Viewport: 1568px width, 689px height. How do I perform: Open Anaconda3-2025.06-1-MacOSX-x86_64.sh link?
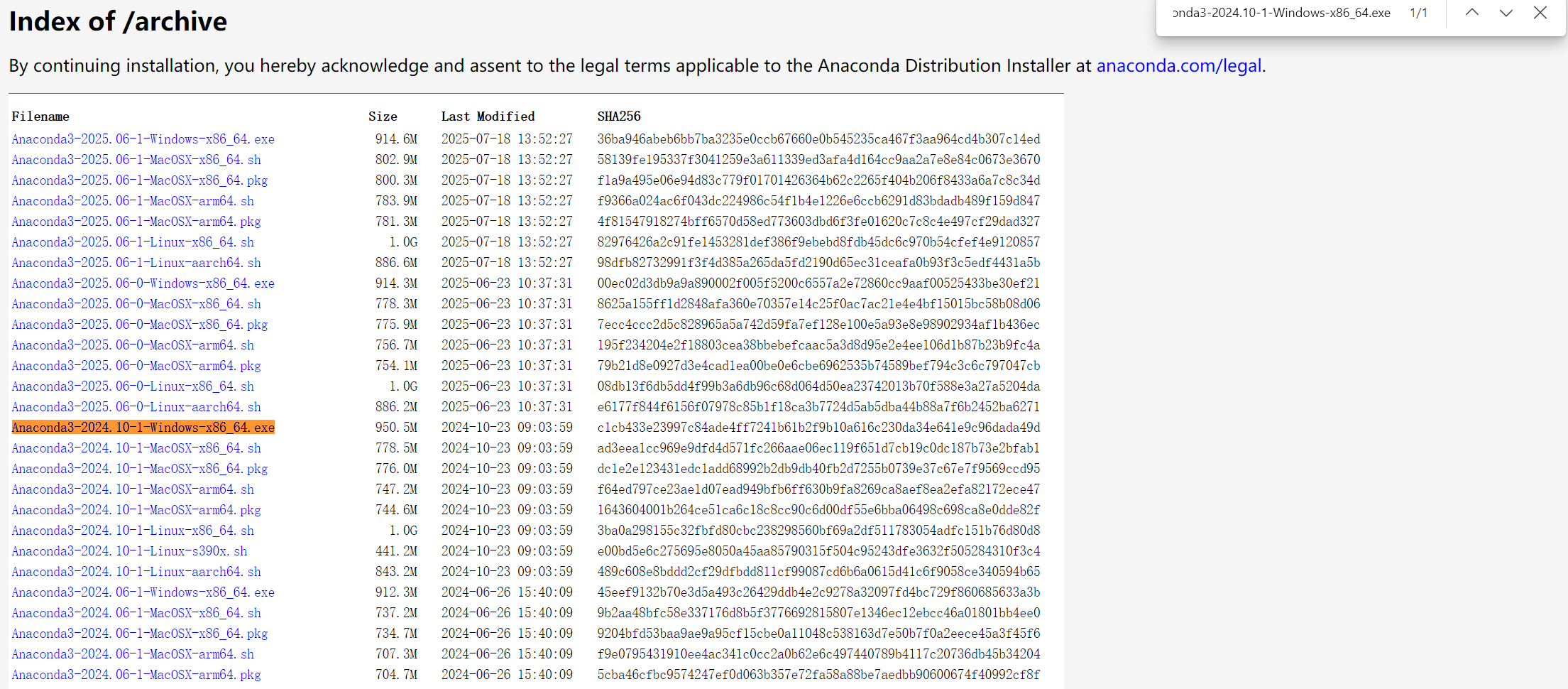(136, 160)
